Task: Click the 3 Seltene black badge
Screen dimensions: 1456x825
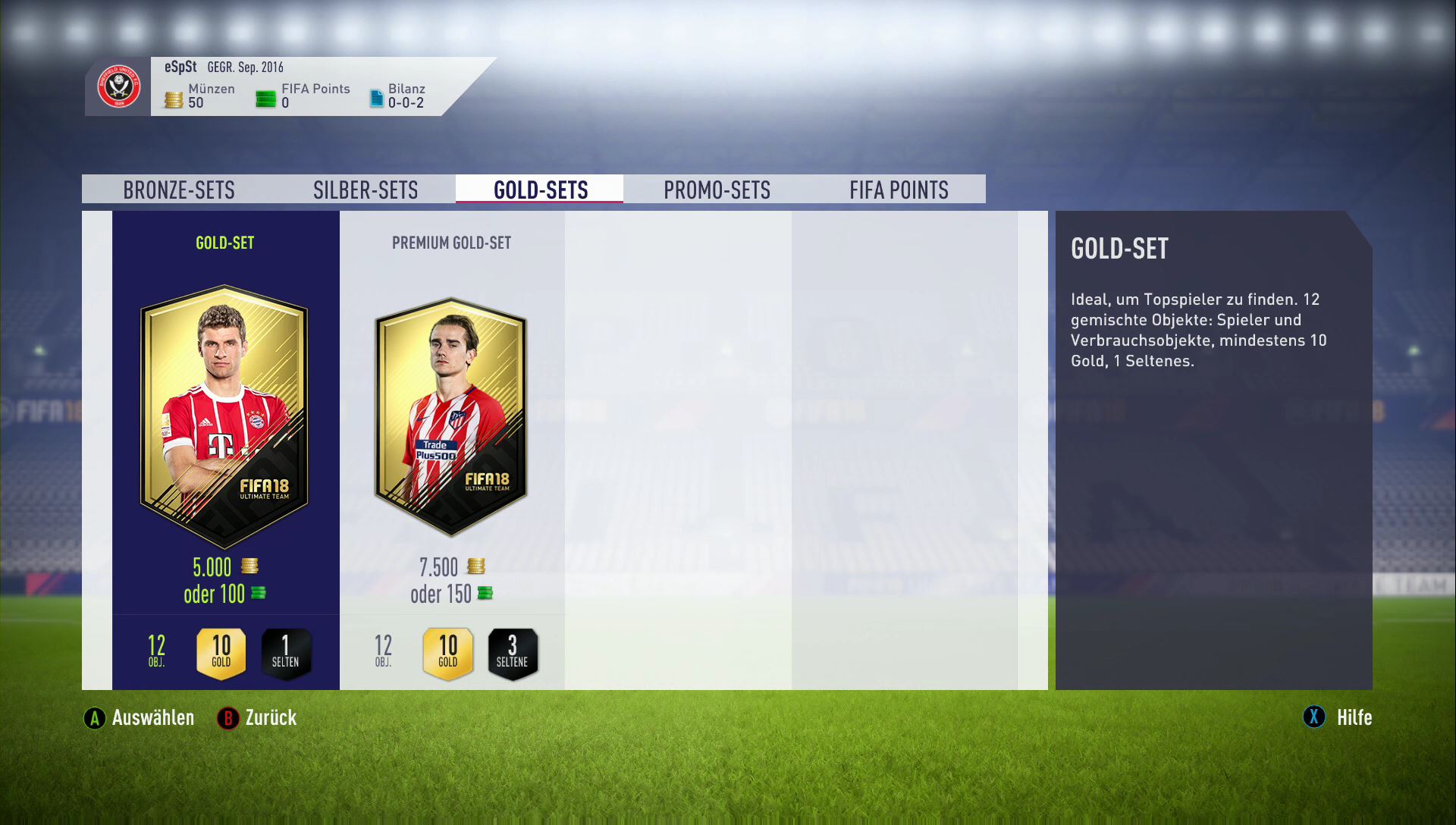Action: pyautogui.click(x=513, y=653)
